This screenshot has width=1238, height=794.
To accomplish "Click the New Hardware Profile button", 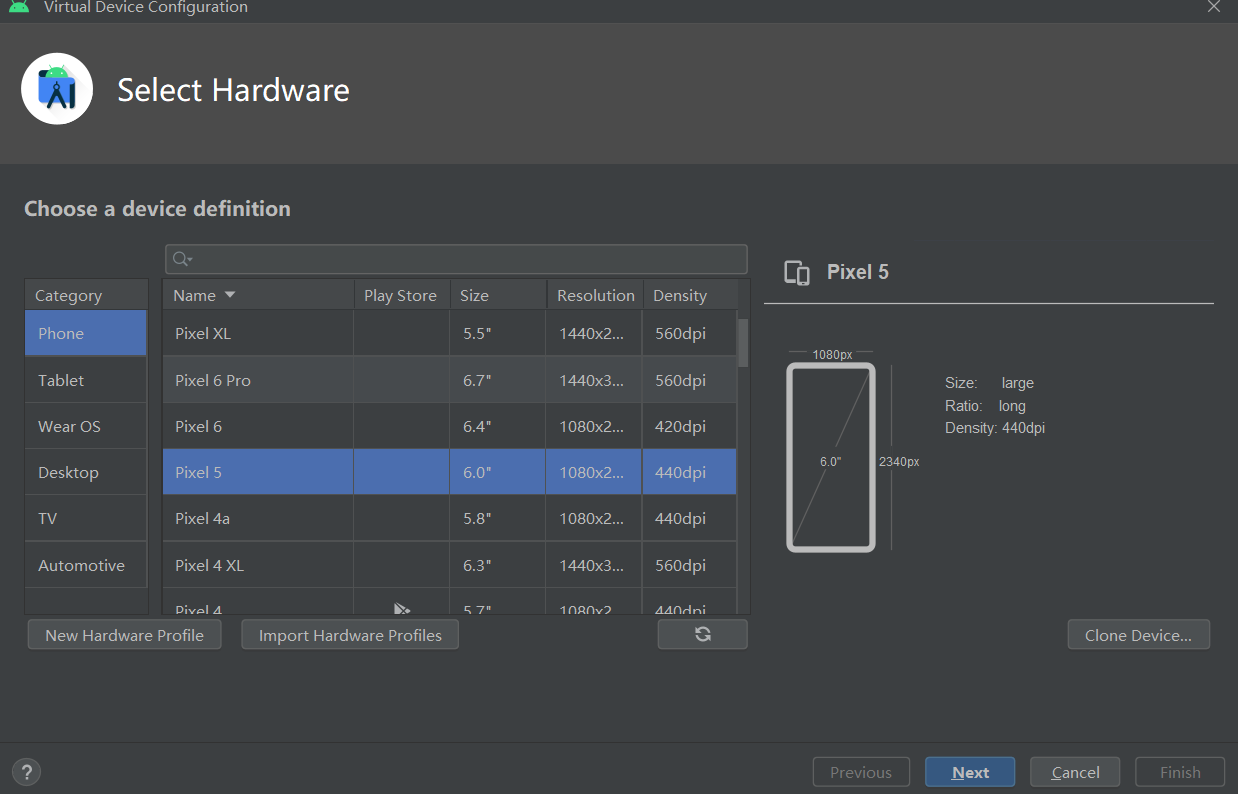I will [124, 635].
